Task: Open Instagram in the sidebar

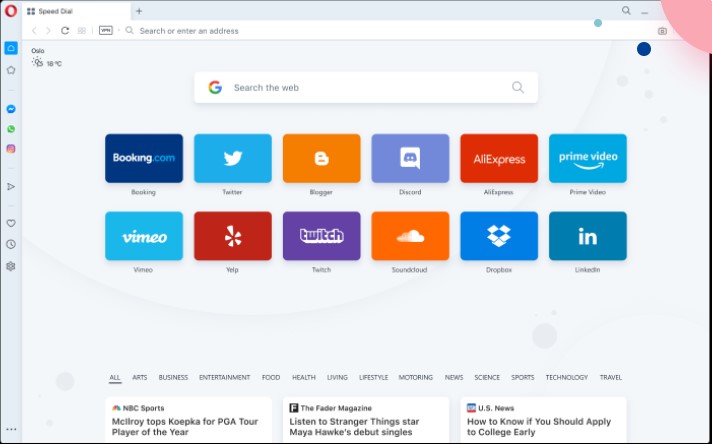Action: point(11,149)
